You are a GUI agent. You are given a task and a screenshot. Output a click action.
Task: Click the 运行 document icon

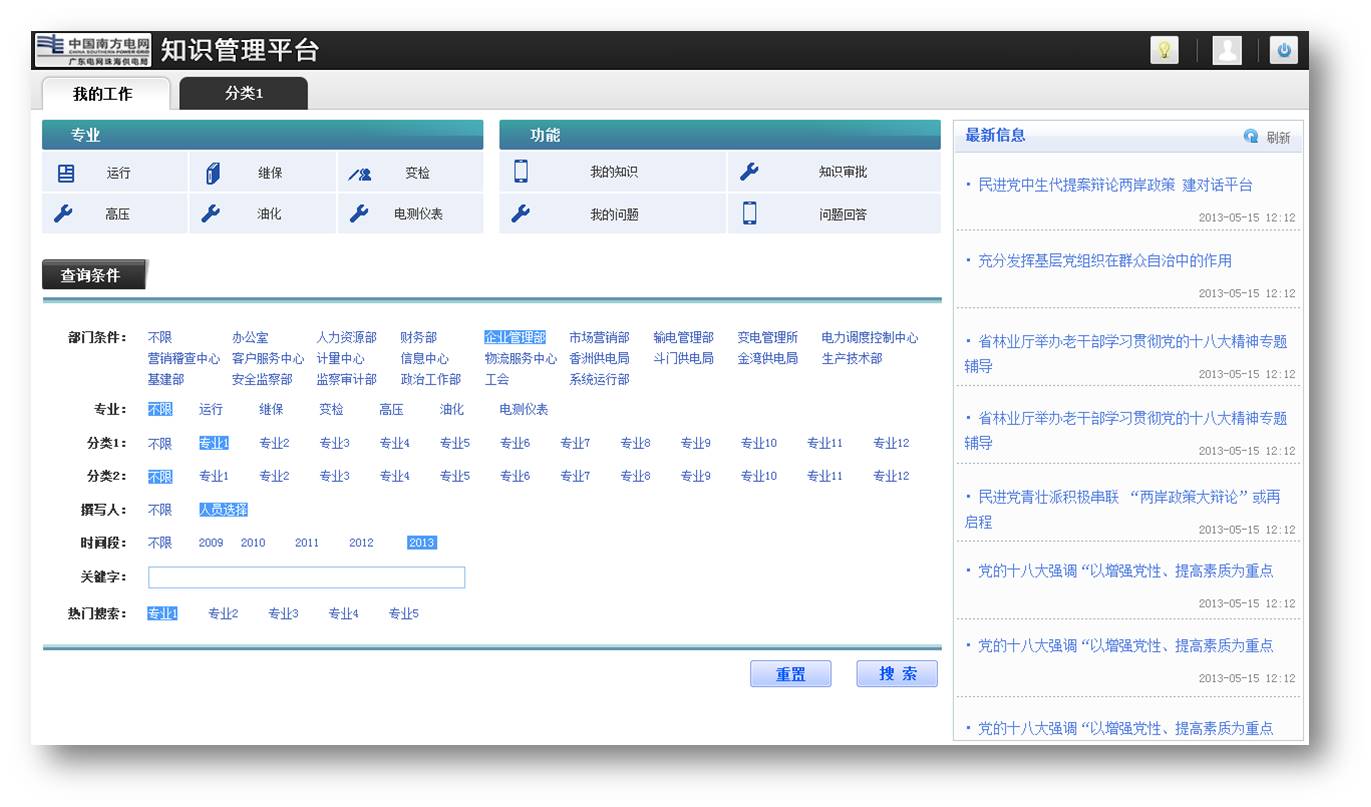click(66, 173)
